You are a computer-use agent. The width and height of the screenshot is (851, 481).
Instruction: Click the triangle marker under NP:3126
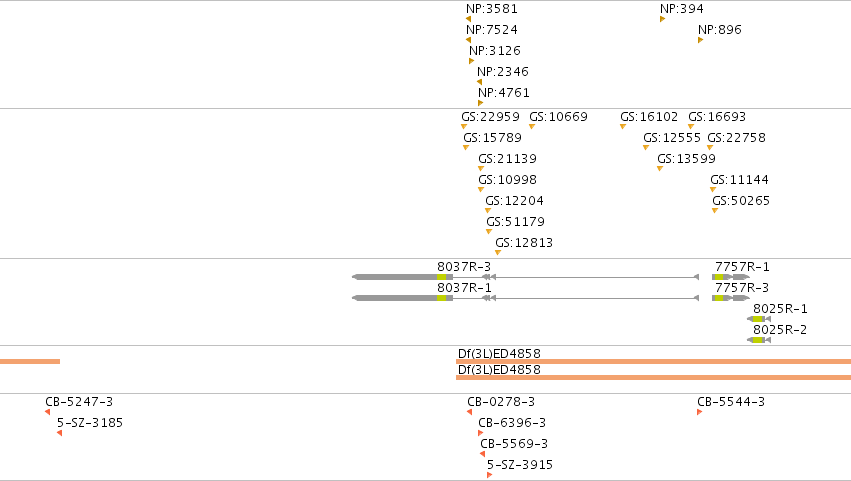coord(472,61)
